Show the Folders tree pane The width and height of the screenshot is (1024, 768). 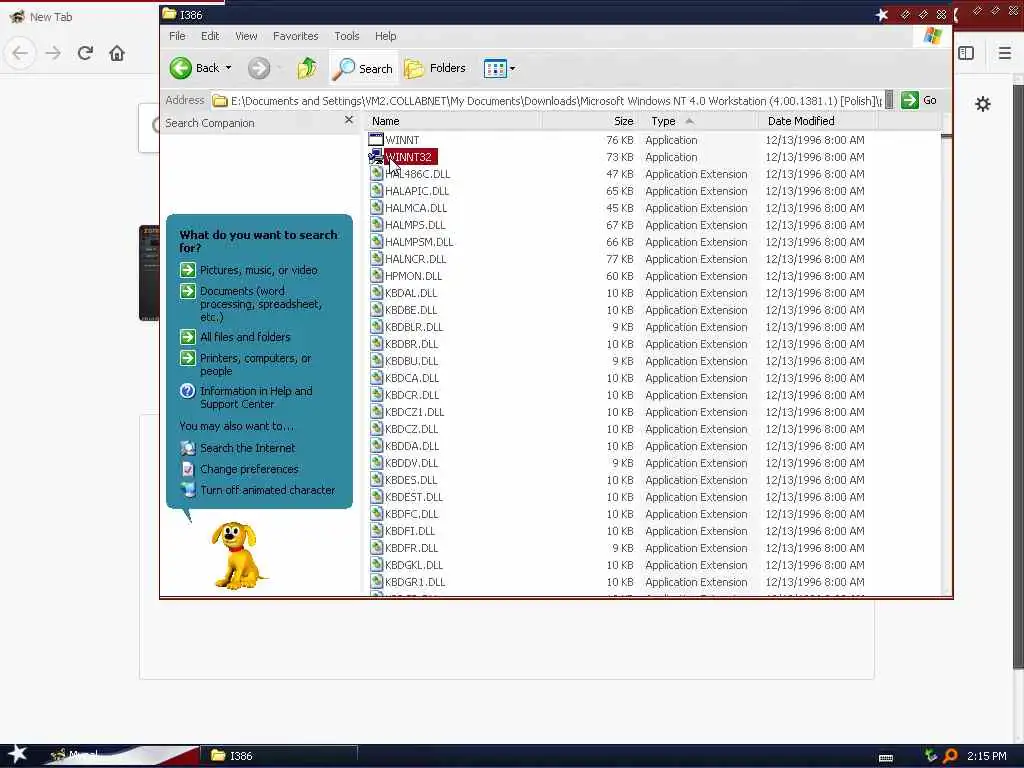435,68
